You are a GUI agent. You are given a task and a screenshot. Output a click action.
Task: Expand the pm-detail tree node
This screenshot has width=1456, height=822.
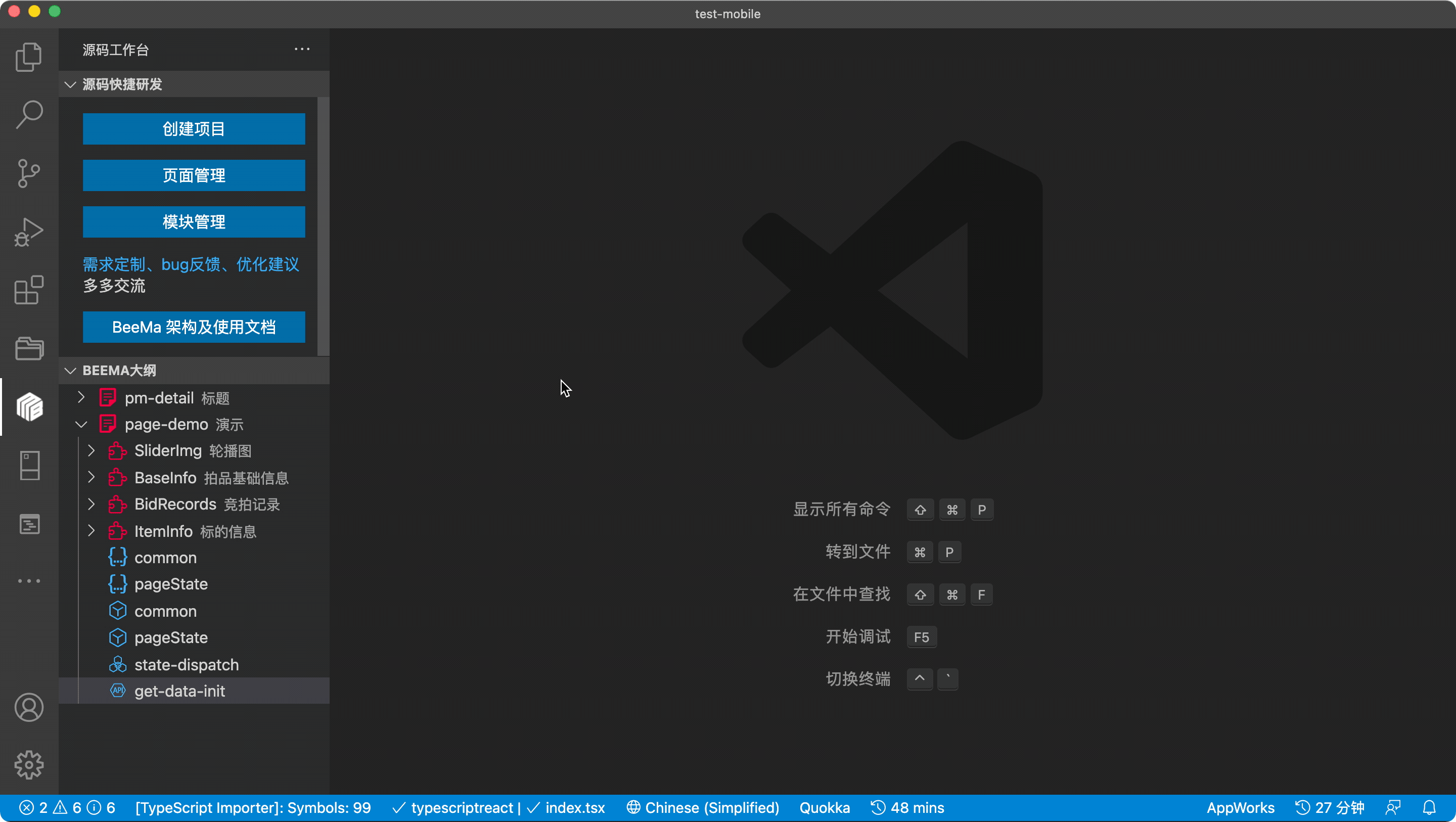[x=81, y=397]
